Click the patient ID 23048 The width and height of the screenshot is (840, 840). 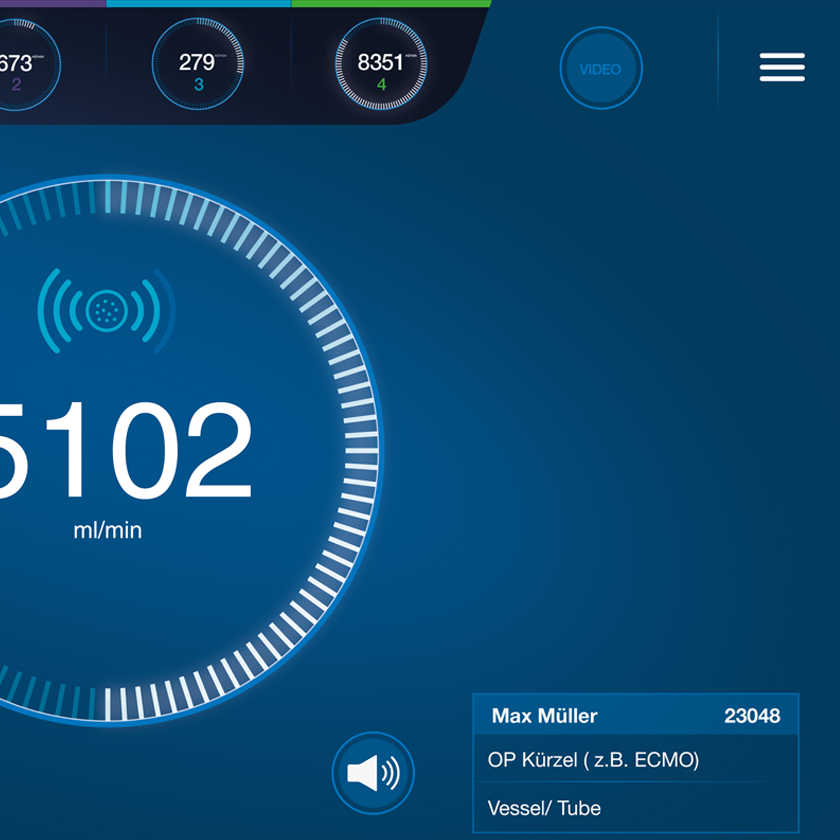pyautogui.click(x=752, y=716)
